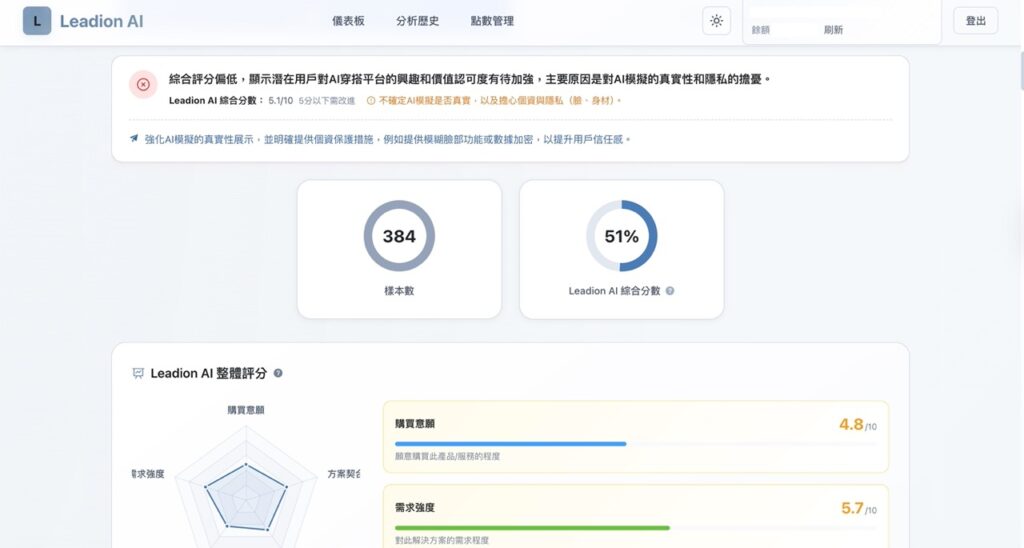Image resolution: width=1024 pixels, height=548 pixels.
Task: Open help icon beside Leadion AI 整體評分
Action: (x=278, y=373)
